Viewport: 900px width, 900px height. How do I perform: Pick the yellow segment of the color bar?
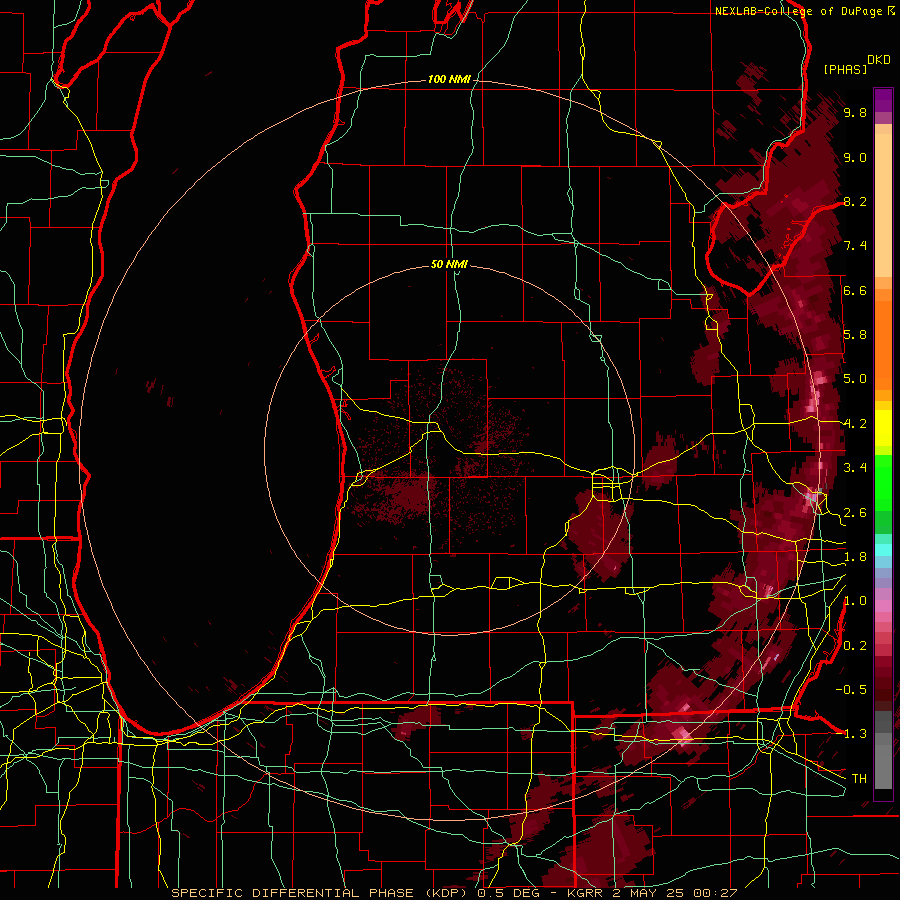[x=883, y=427]
